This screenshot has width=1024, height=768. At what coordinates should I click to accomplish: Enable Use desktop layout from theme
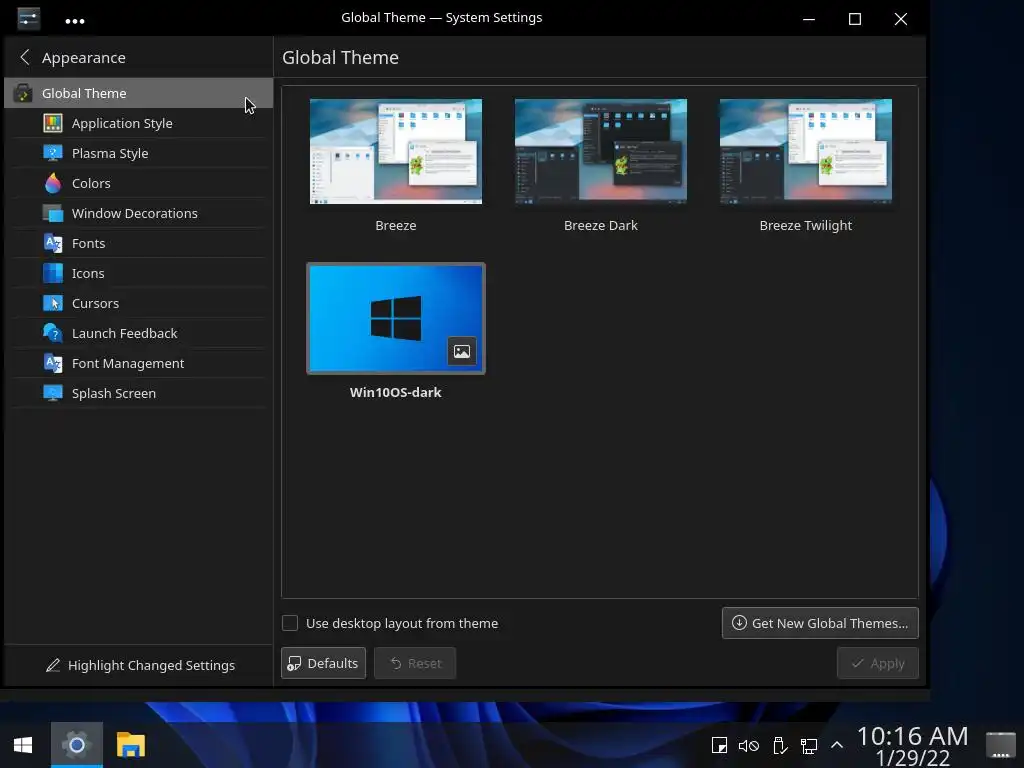[x=290, y=623]
